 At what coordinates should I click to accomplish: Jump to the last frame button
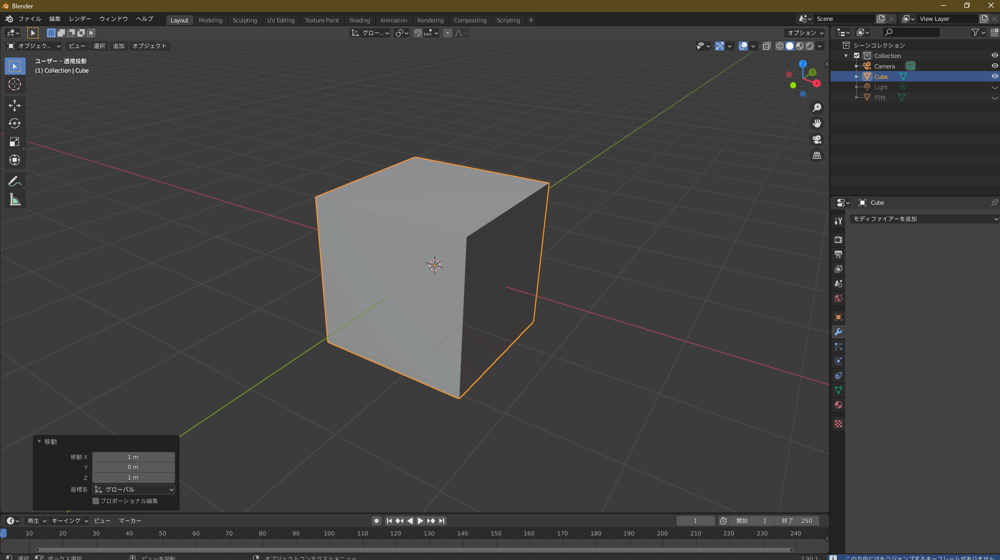[441, 521]
